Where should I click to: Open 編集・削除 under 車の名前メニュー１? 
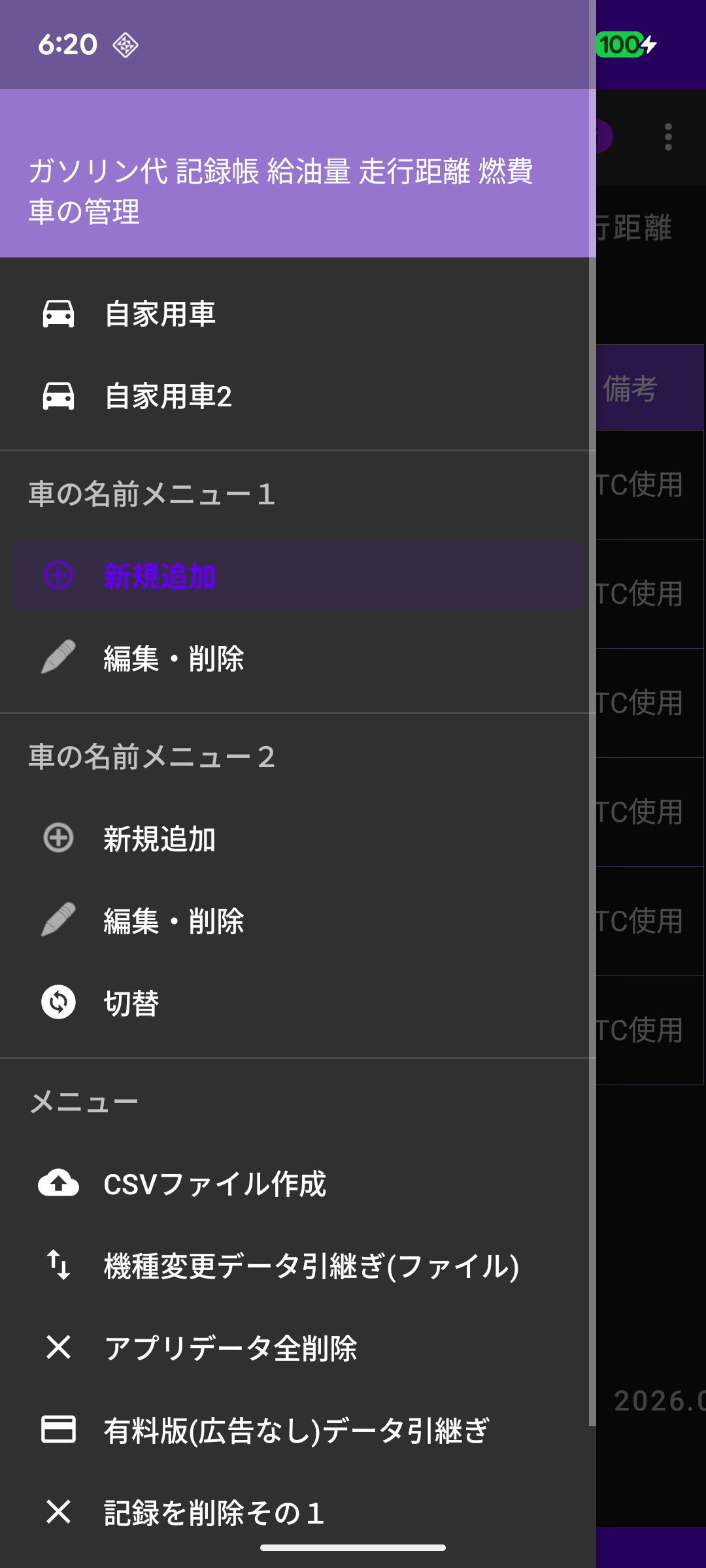coord(174,659)
